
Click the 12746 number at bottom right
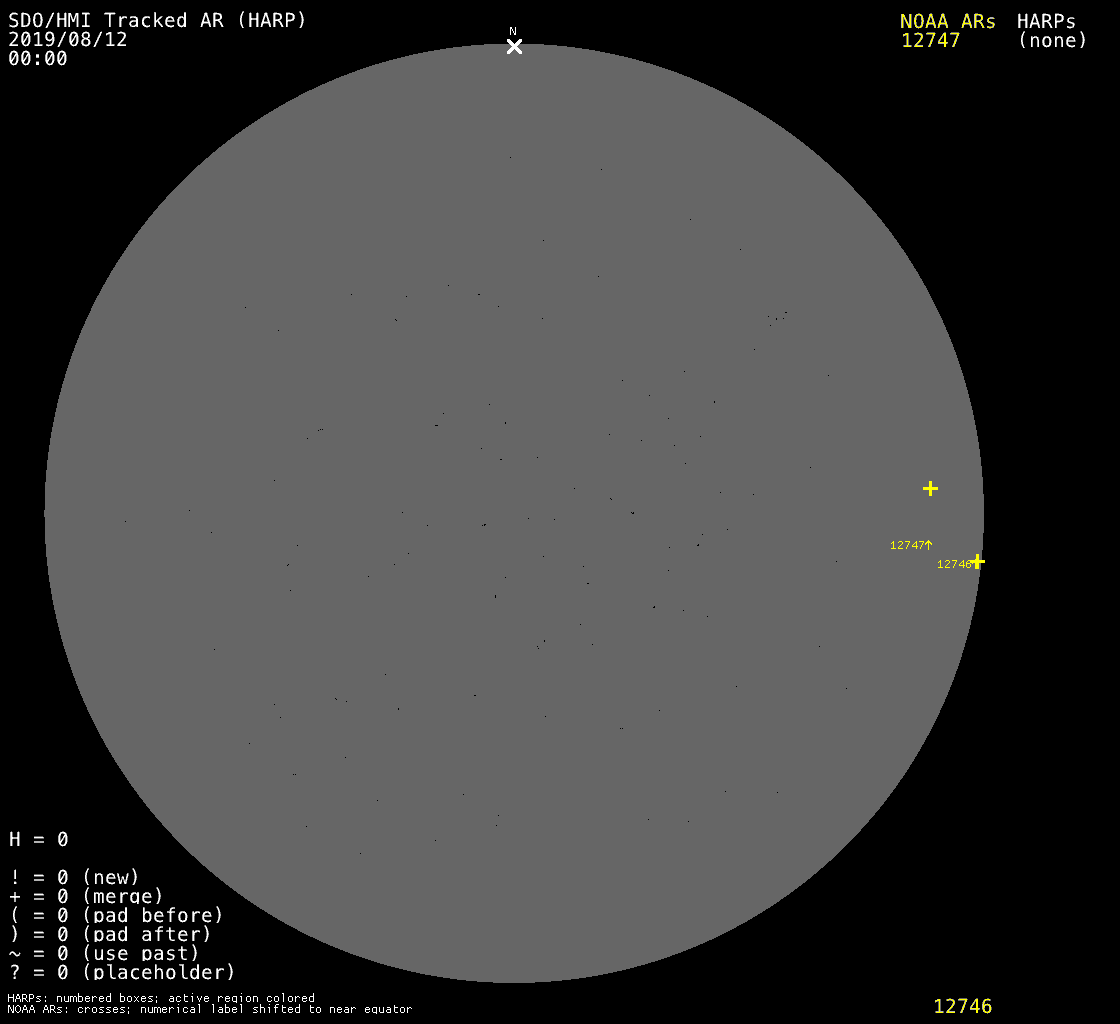[962, 1006]
